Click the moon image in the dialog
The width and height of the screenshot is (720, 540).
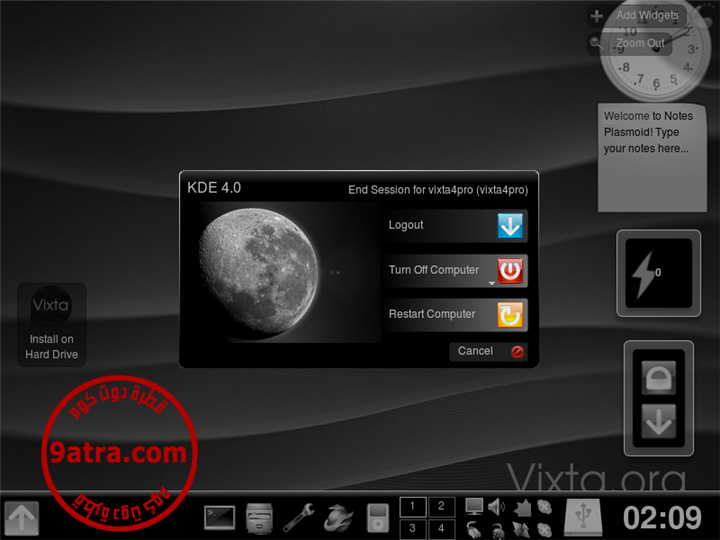260,272
